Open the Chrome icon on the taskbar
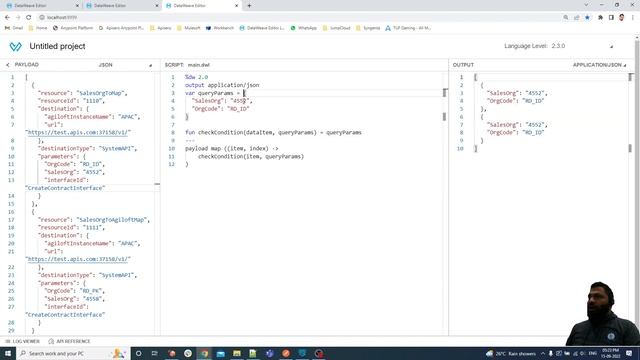 [x=204, y=353]
